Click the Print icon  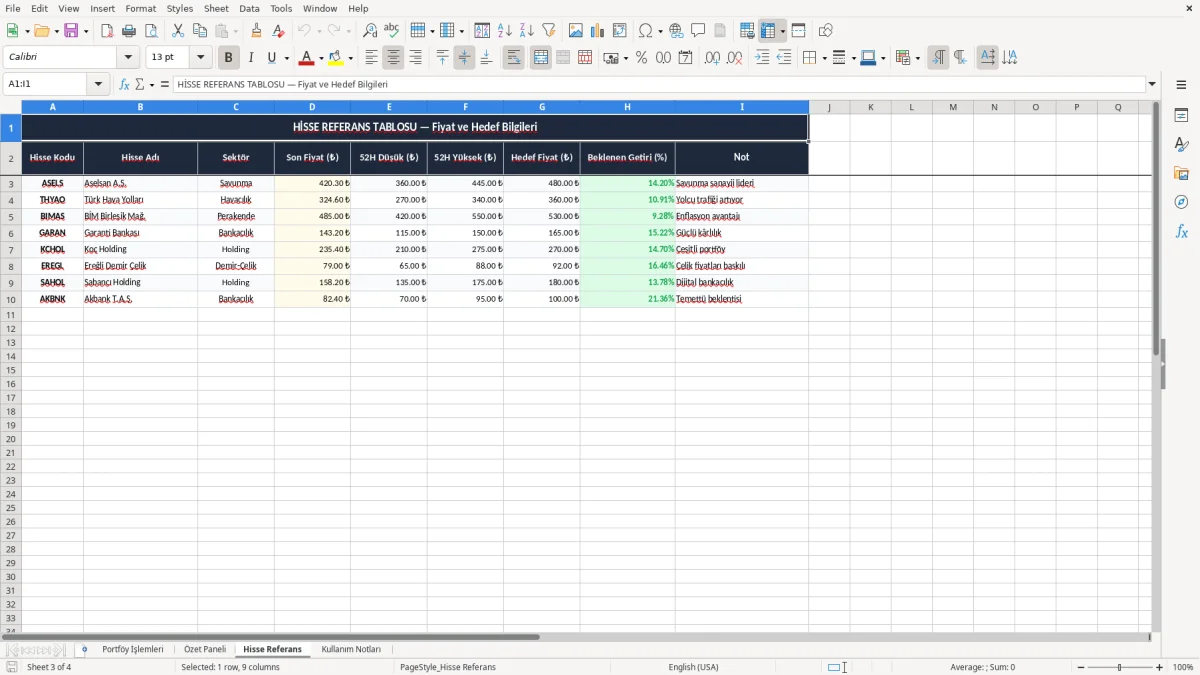coord(129,31)
